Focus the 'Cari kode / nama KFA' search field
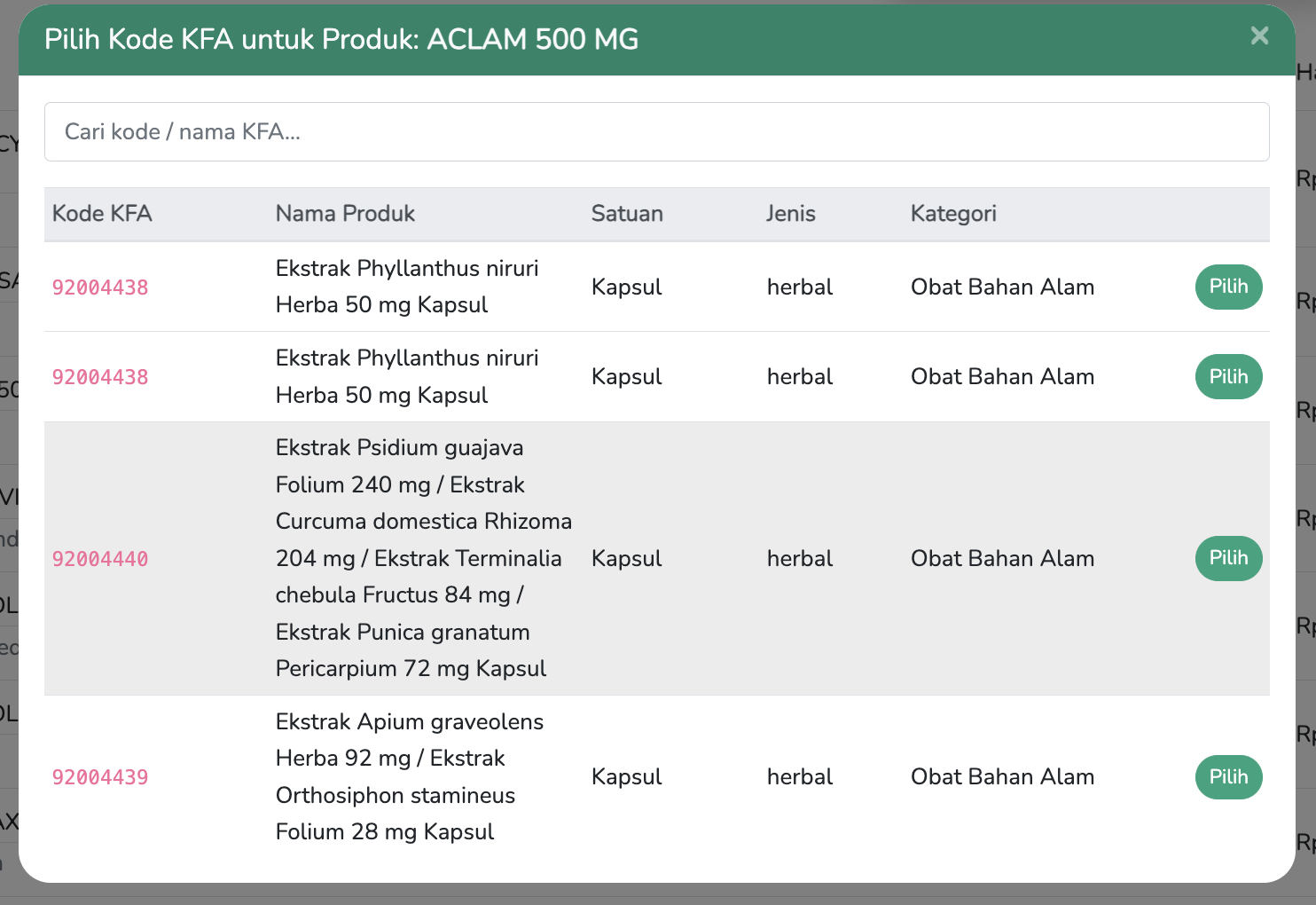 coord(656,132)
